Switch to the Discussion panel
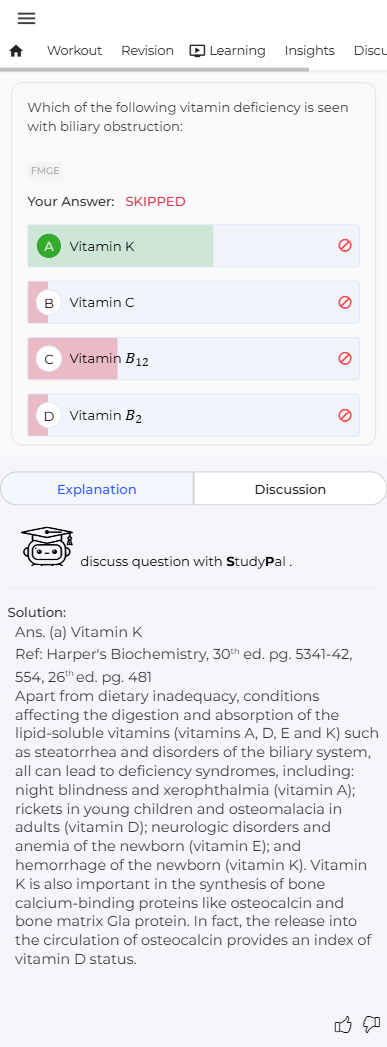The image size is (387, 1047). click(x=290, y=489)
